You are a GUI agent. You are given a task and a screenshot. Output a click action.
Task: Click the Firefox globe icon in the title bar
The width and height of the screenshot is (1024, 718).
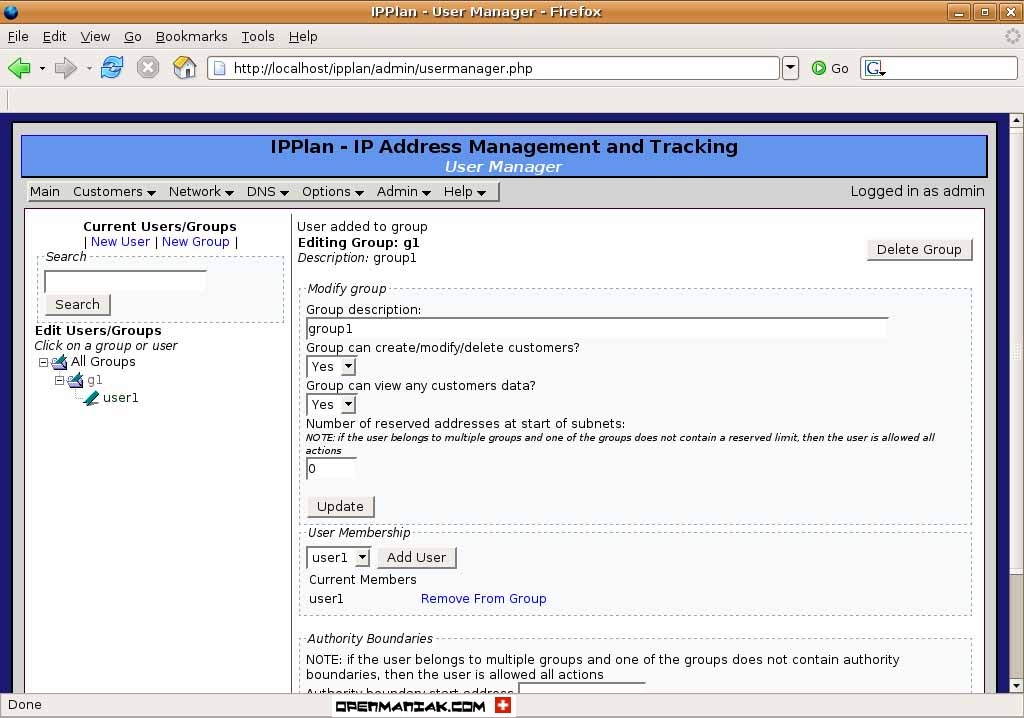(x=11, y=12)
